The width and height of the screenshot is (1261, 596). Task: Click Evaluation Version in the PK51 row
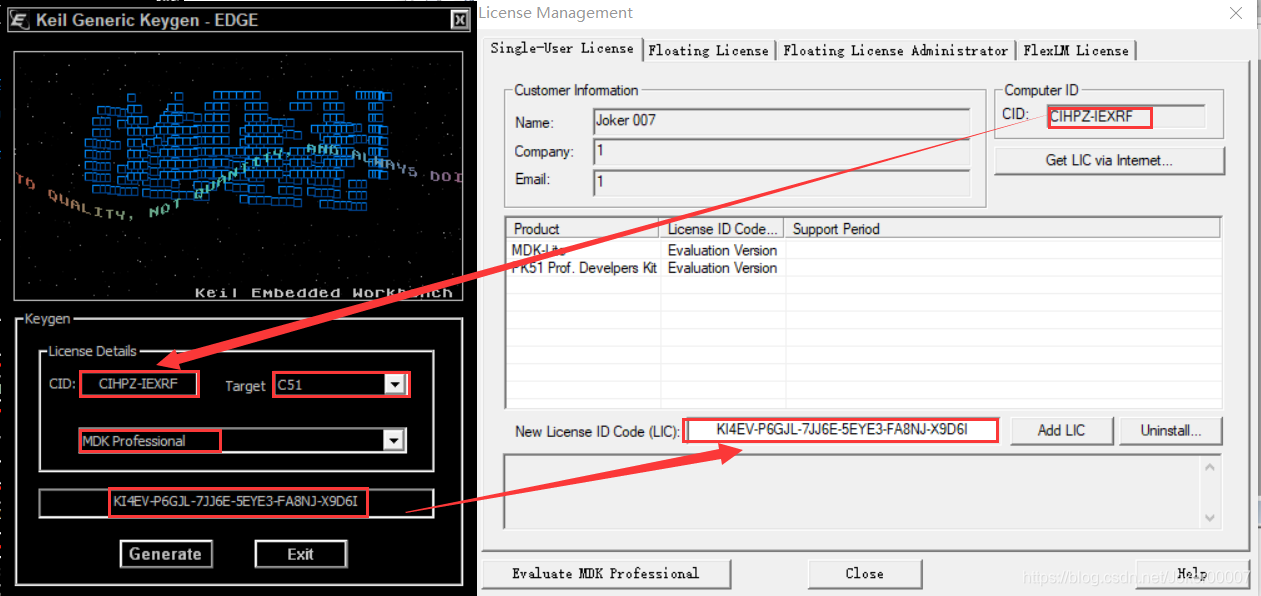(722, 268)
